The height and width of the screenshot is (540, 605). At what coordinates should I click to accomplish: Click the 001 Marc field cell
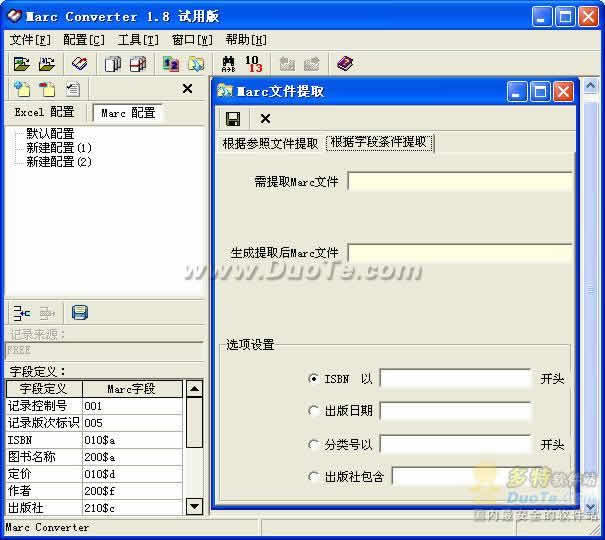132,406
